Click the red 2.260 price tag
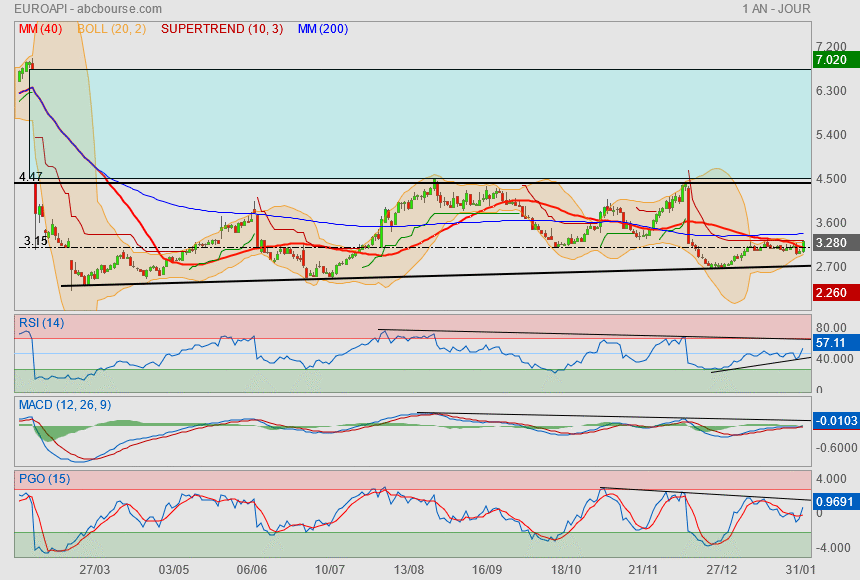Screen dimensions: 860x580 click(x=836, y=292)
